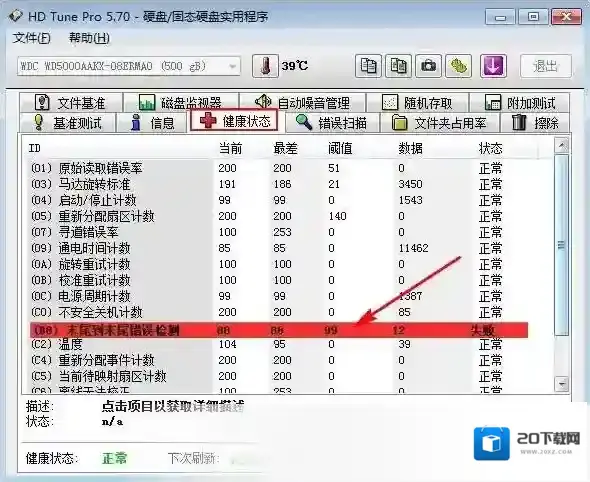Select the 擦除 tab
Image resolution: width=590 pixels, height=482 pixels.
(535, 123)
